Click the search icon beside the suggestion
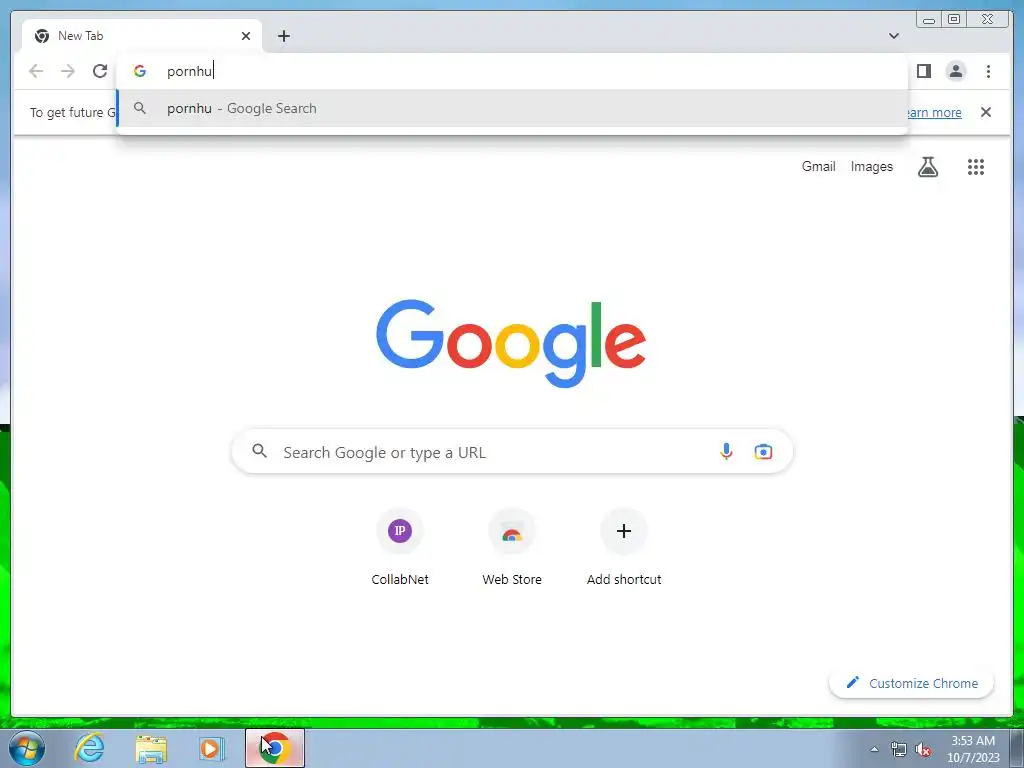Viewport: 1024px width, 768px height. pyautogui.click(x=140, y=108)
